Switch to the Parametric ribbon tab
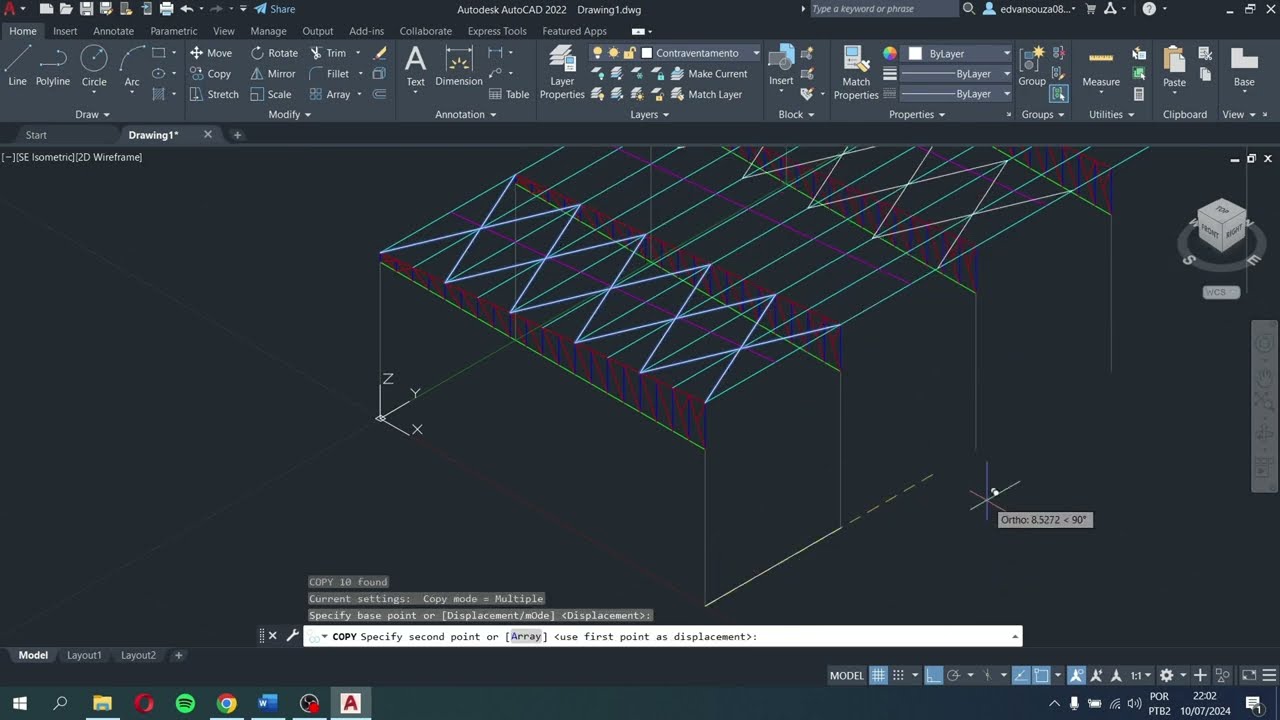The width and height of the screenshot is (1280, 720). point(174,31)
